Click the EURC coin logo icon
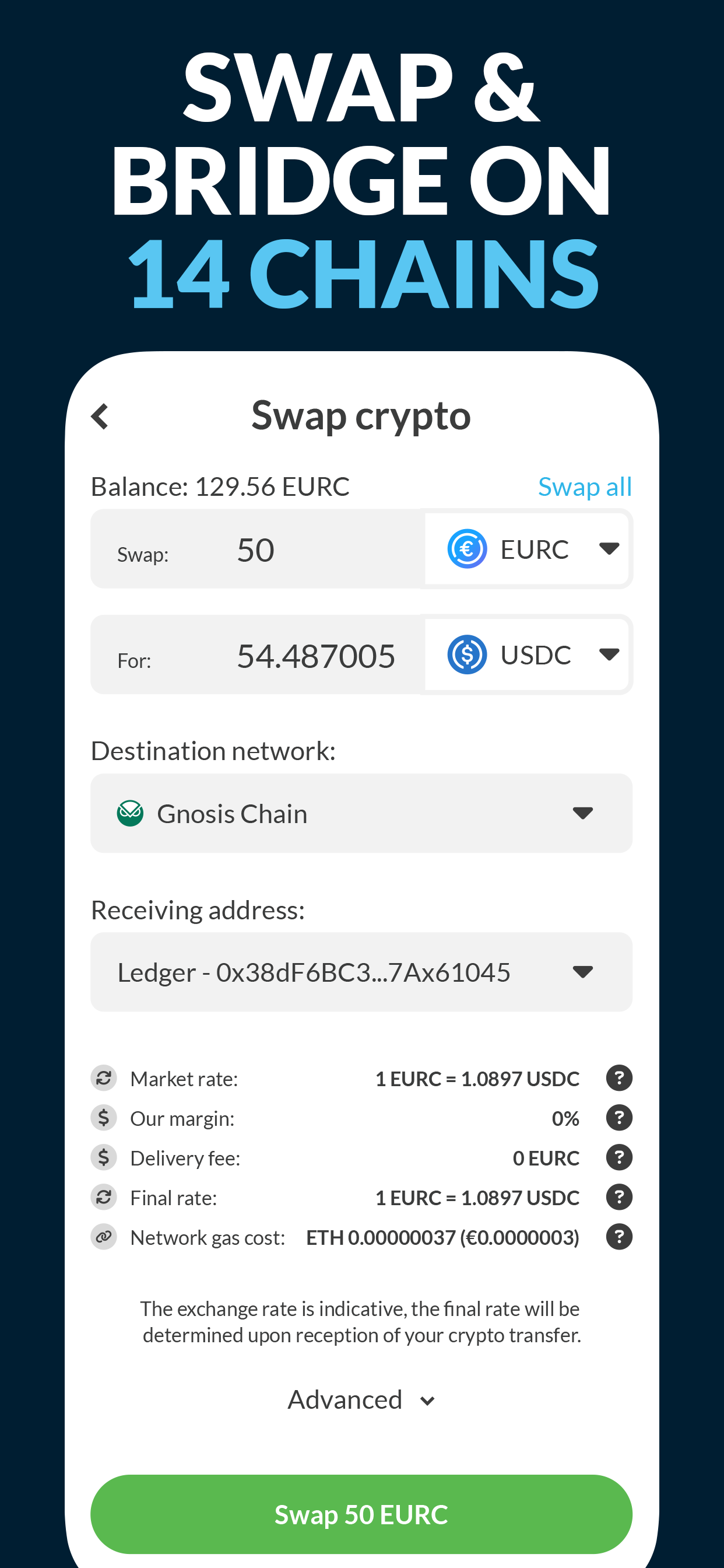This screenshot has width=724, height=1568. [x=467, y=549]
